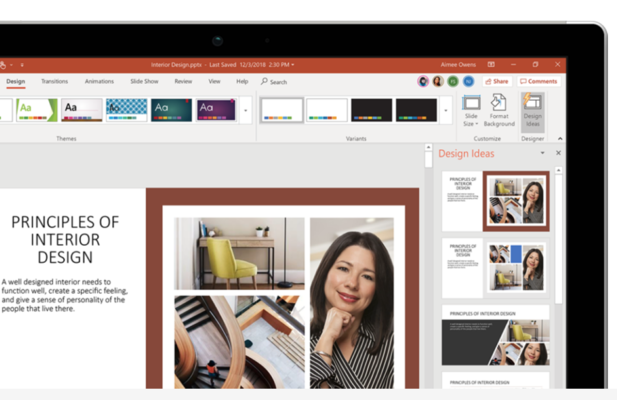Click the Search magnifier in the ribbon

click(x=264, y=81)
